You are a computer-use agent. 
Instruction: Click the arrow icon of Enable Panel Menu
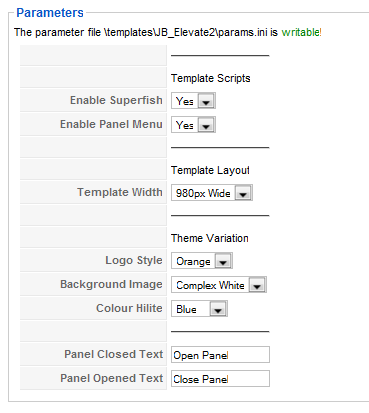pos(206,125)
